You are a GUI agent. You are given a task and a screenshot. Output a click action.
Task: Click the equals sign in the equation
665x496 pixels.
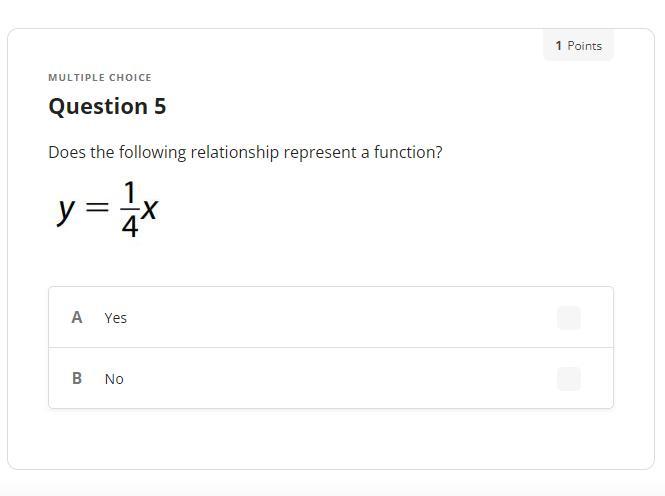[97, 208]
